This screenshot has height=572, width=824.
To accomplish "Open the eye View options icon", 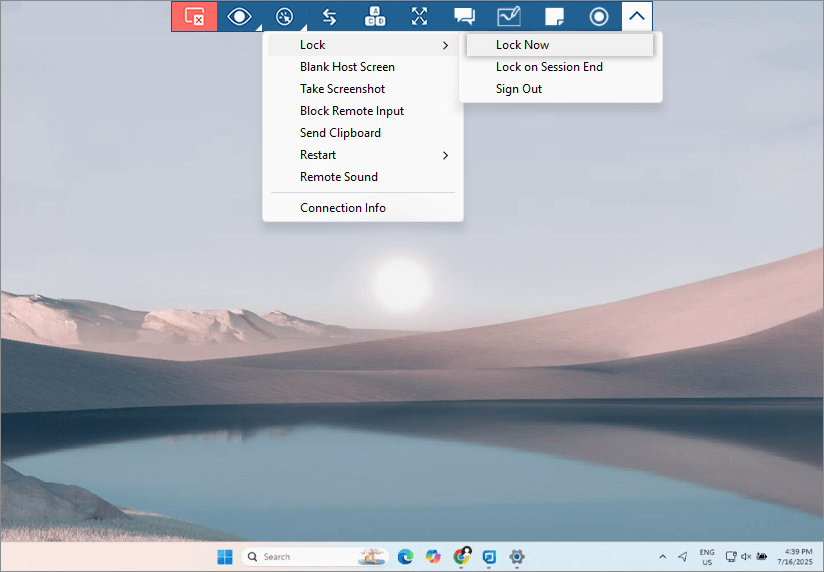I will tap(239, 16).
